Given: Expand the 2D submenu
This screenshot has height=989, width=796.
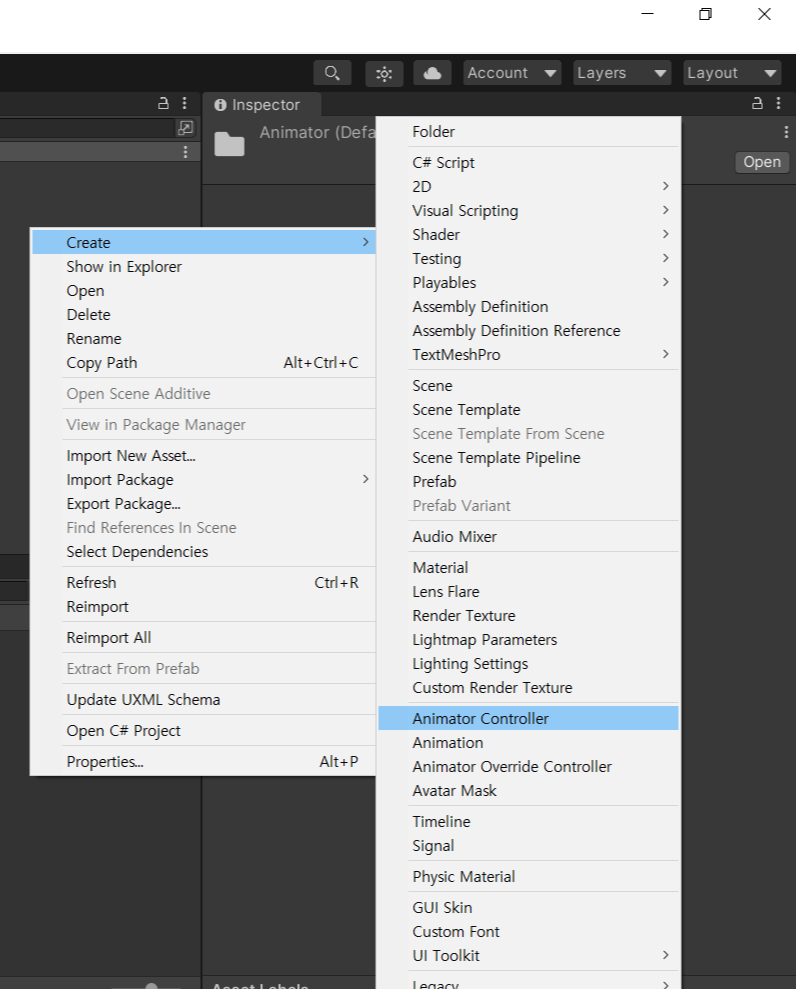Looking at the screenshot, I should (x=529, y=187).
